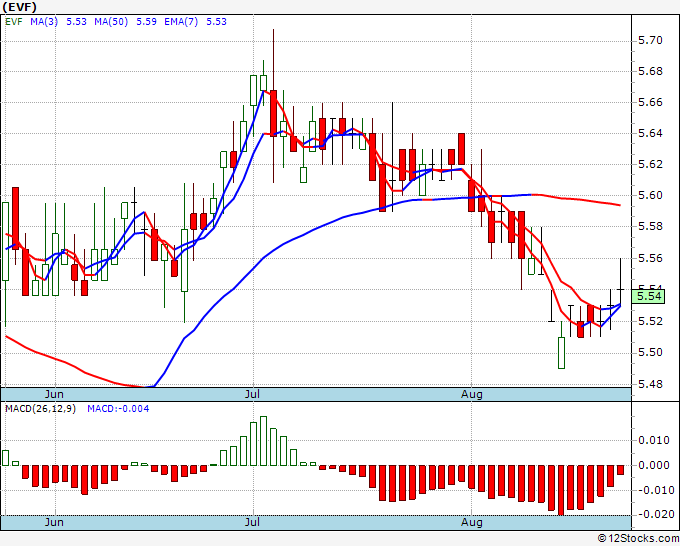This screenshot has height=546, width=680.
Task: Click Jul on the price chart time axis
Action: point(252,395)
